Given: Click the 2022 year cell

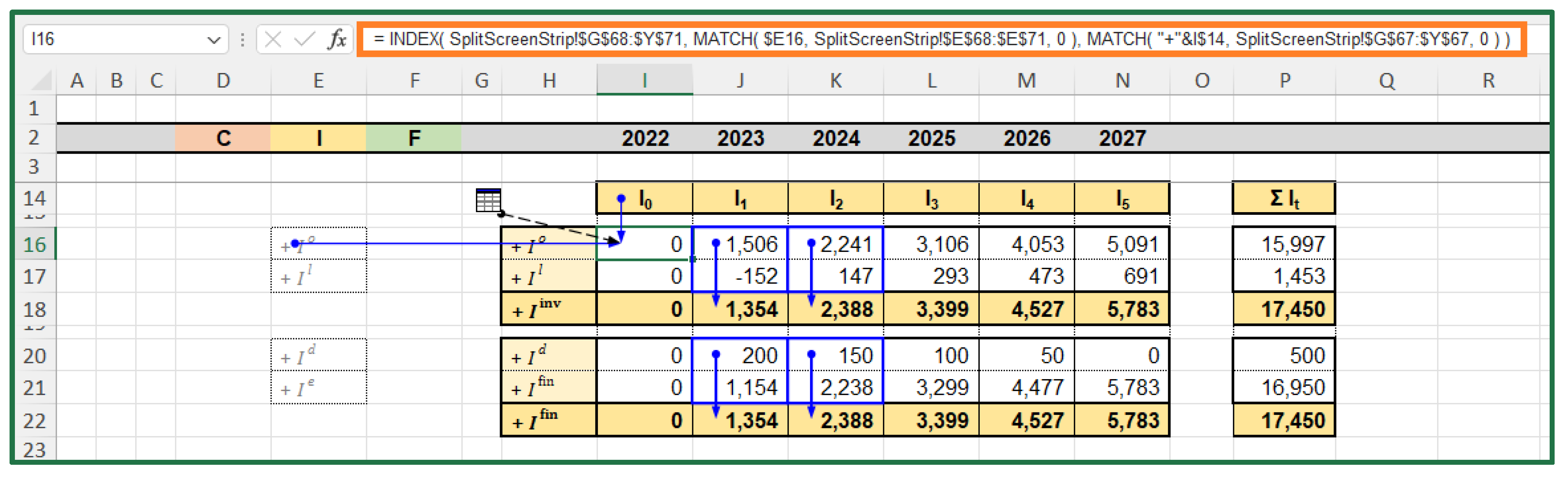Looking at the screenshot, I should pyautogui.click(x=644, y=138).
